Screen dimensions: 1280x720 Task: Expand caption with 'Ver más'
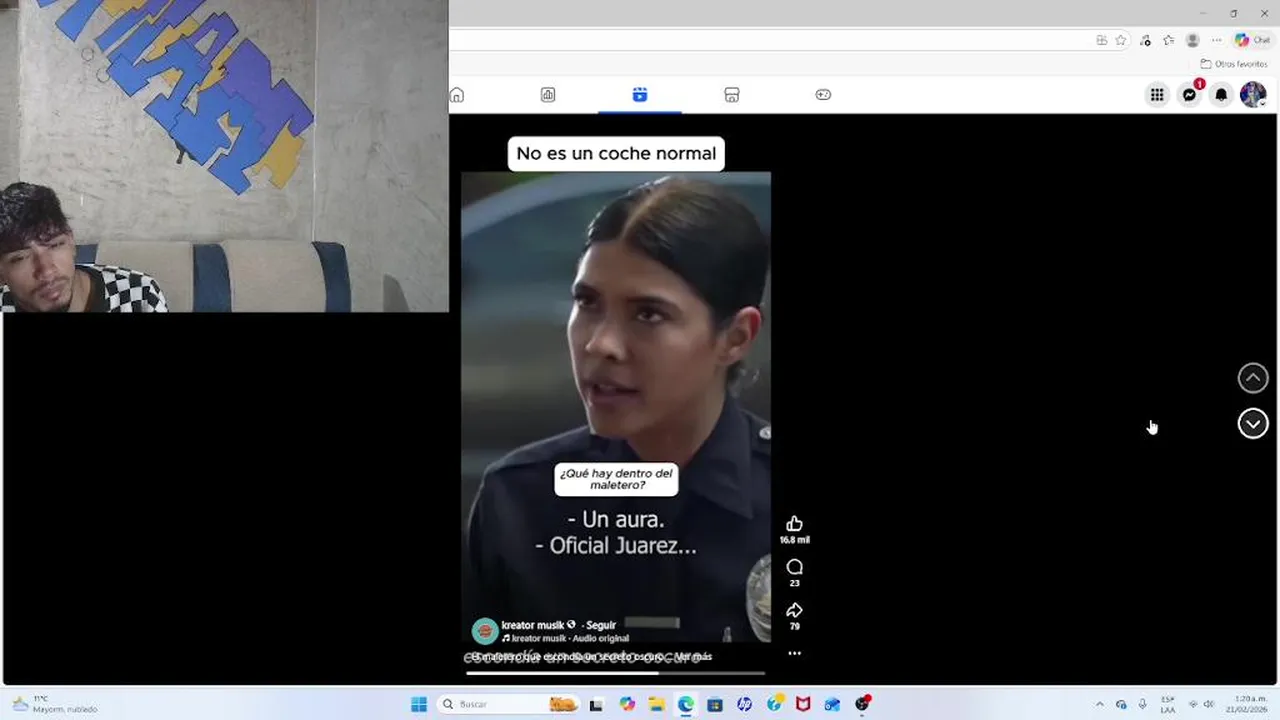[x=693, y=657]
